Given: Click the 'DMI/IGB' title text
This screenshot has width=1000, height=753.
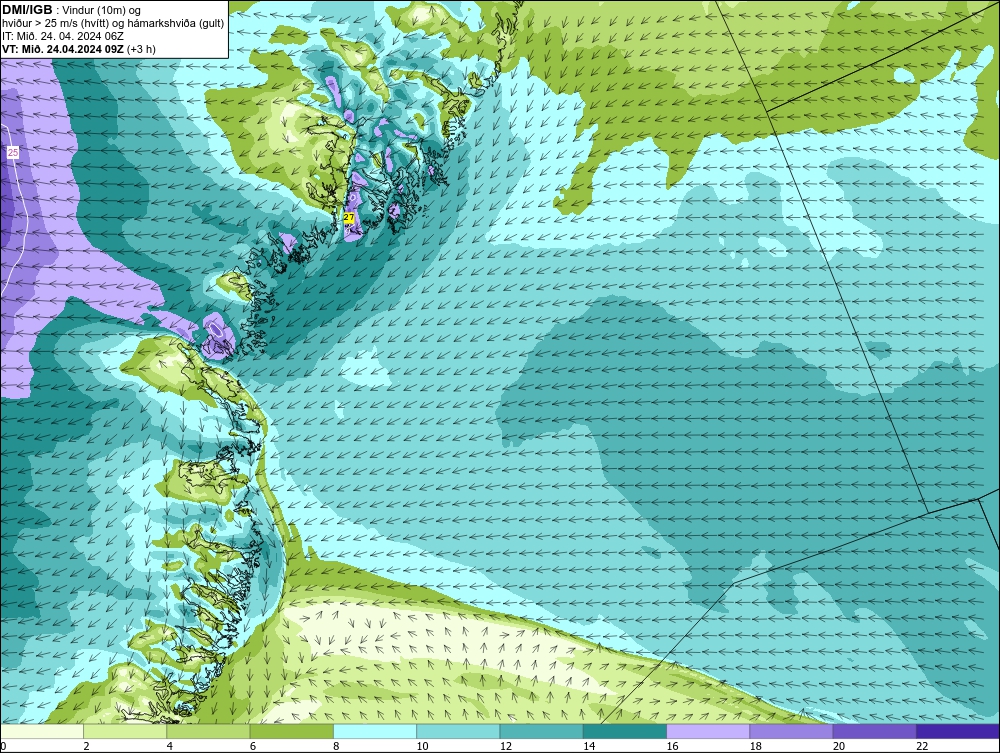Looking at the screenshot, I should pos(27,10).
